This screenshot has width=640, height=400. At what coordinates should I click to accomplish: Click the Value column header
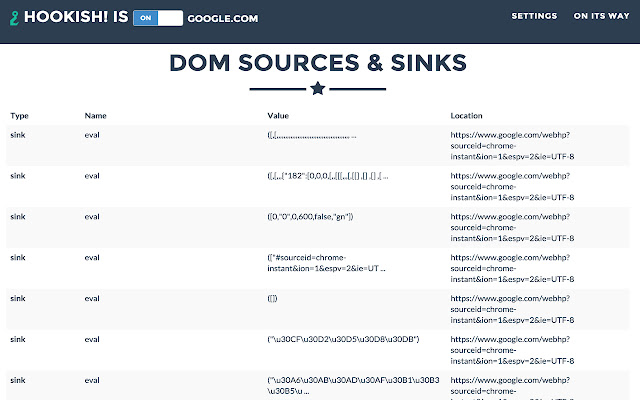tap(278, 116)
